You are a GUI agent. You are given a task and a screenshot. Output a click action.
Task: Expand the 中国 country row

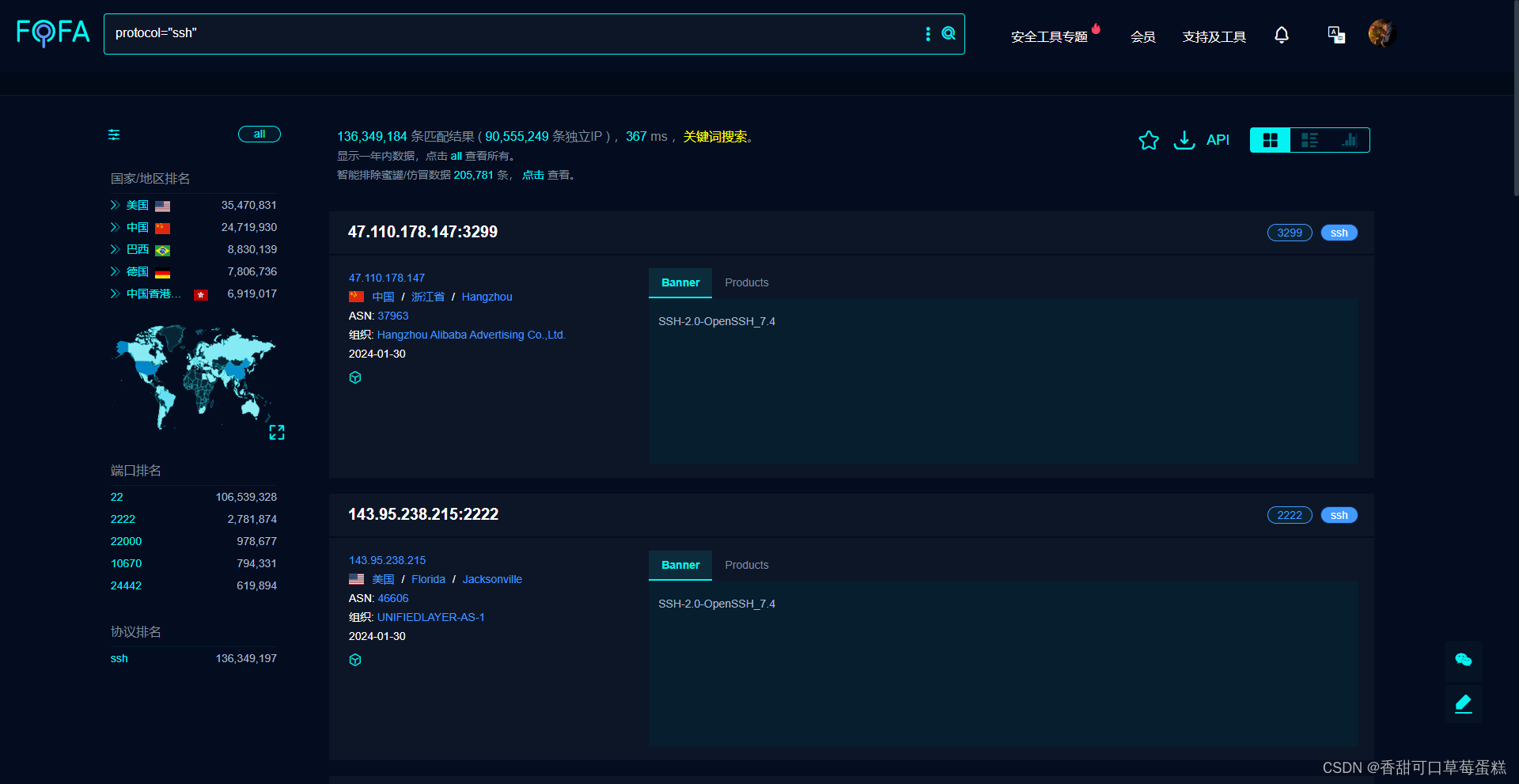click(115, 227)
